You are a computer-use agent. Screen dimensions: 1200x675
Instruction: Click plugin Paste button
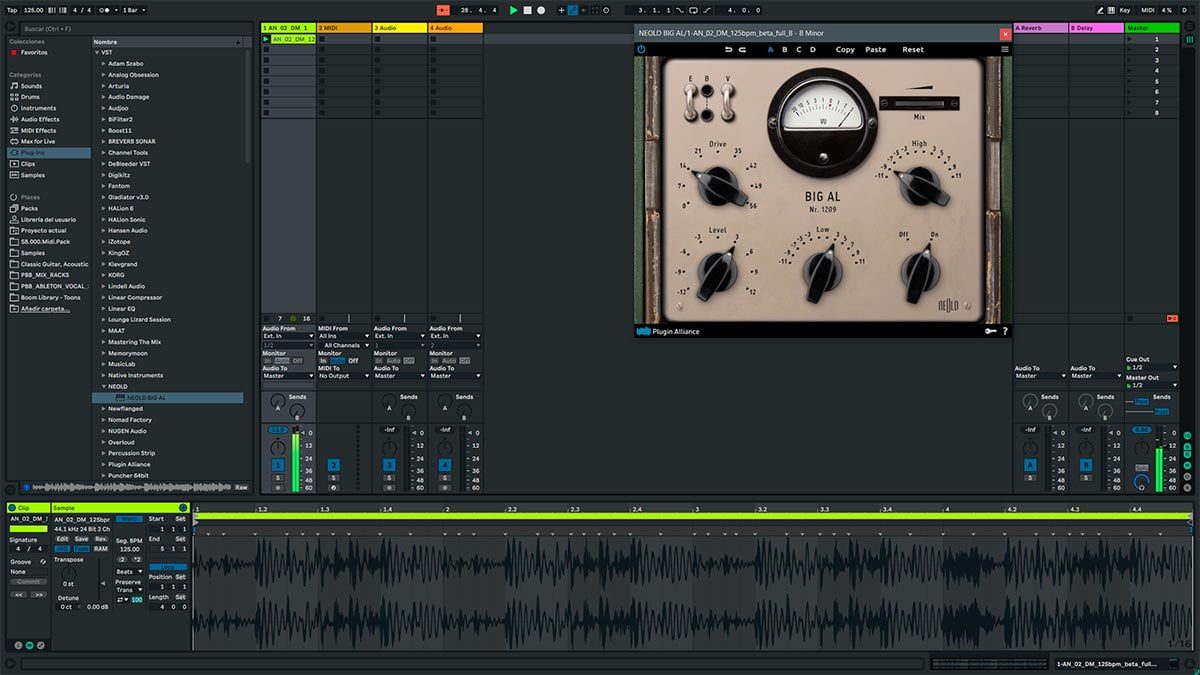pos(876,49)
